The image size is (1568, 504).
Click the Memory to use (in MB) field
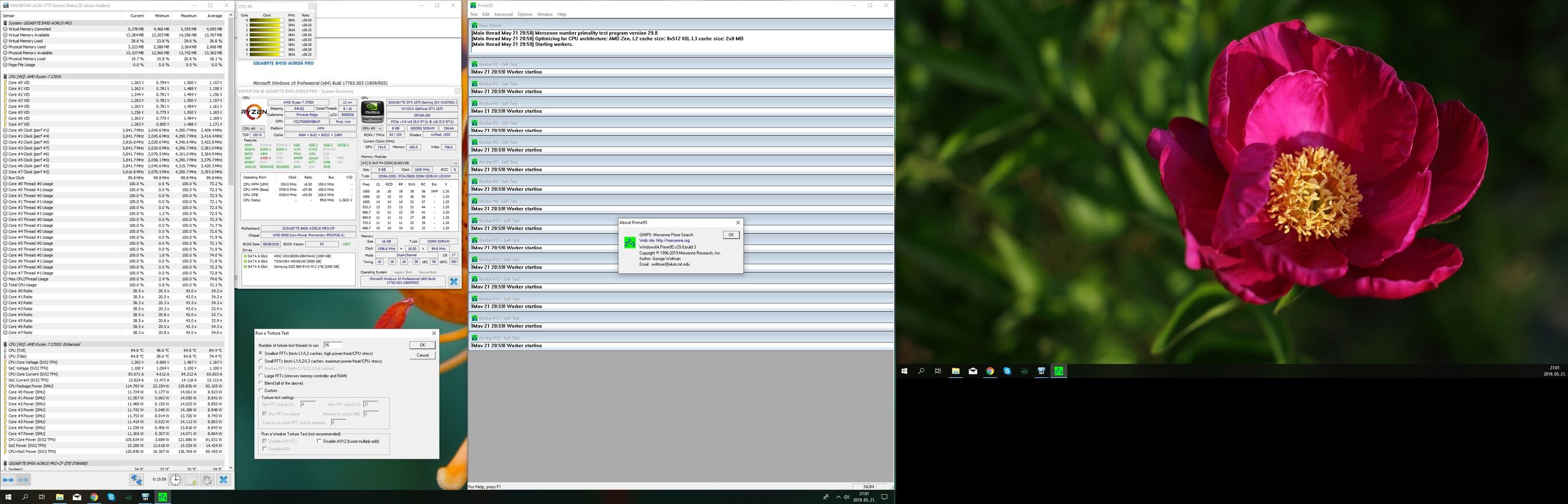pos(370,414)
